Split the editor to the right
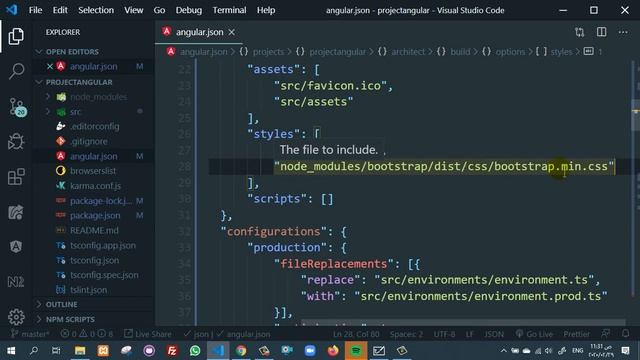Image resolution: width=640 pixels, height=360 pixels. click(x=601, y=32)
